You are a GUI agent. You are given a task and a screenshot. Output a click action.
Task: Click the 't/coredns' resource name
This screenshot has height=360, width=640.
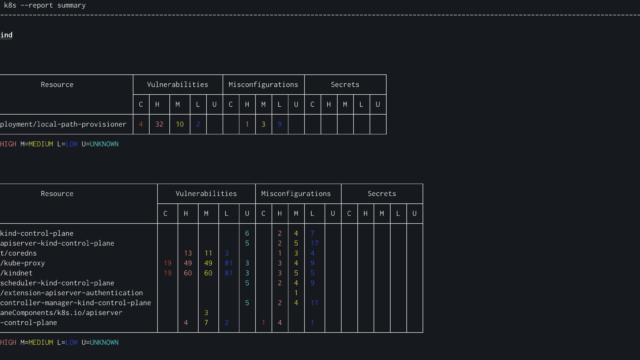[18, 253]
